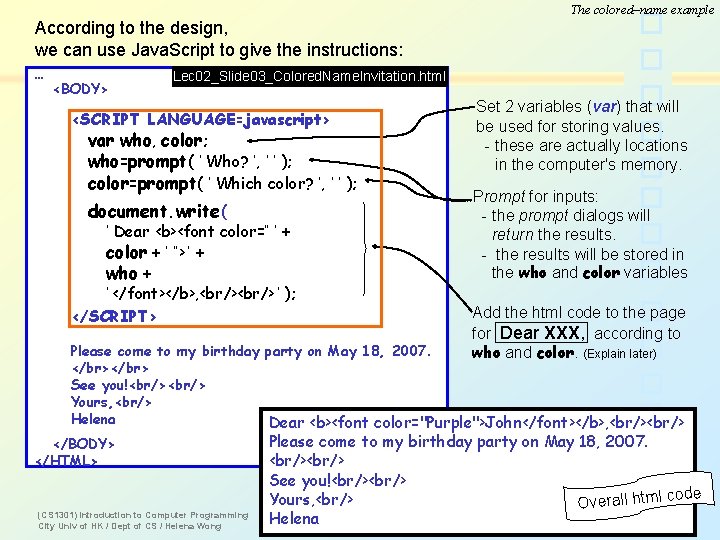Click 'Yours,<br/>' in the output box

click(x=311, y=499)
